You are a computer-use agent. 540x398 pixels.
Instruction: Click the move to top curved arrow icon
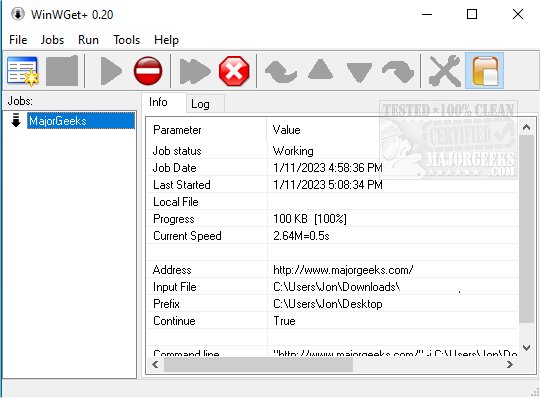[281, 71]
